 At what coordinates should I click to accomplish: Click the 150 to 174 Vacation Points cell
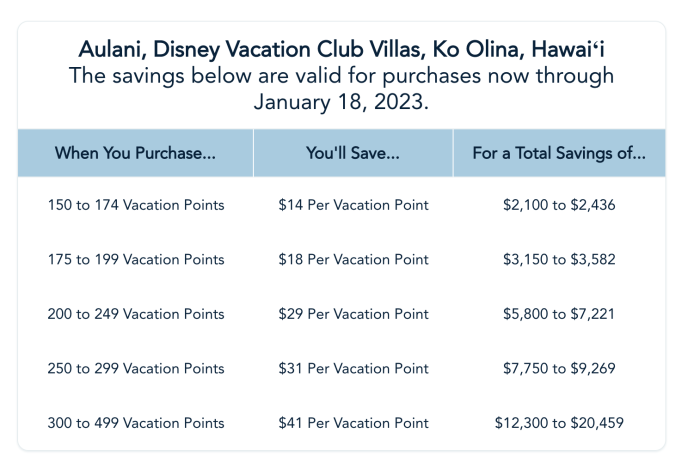point(136,205)
